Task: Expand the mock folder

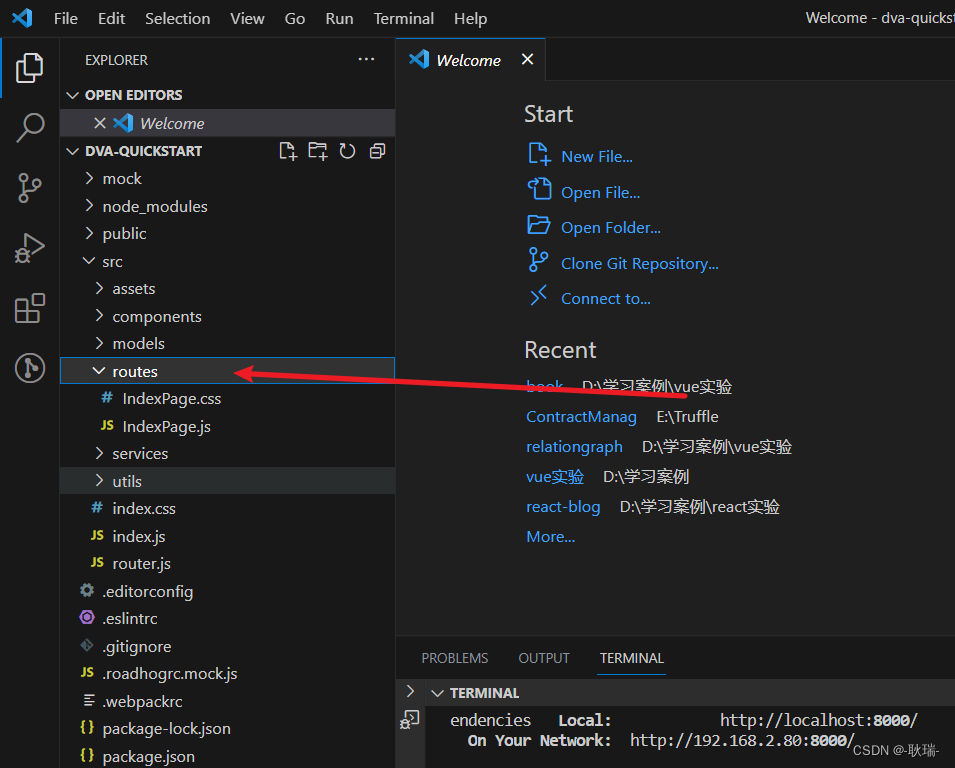Action: point(122,178)
